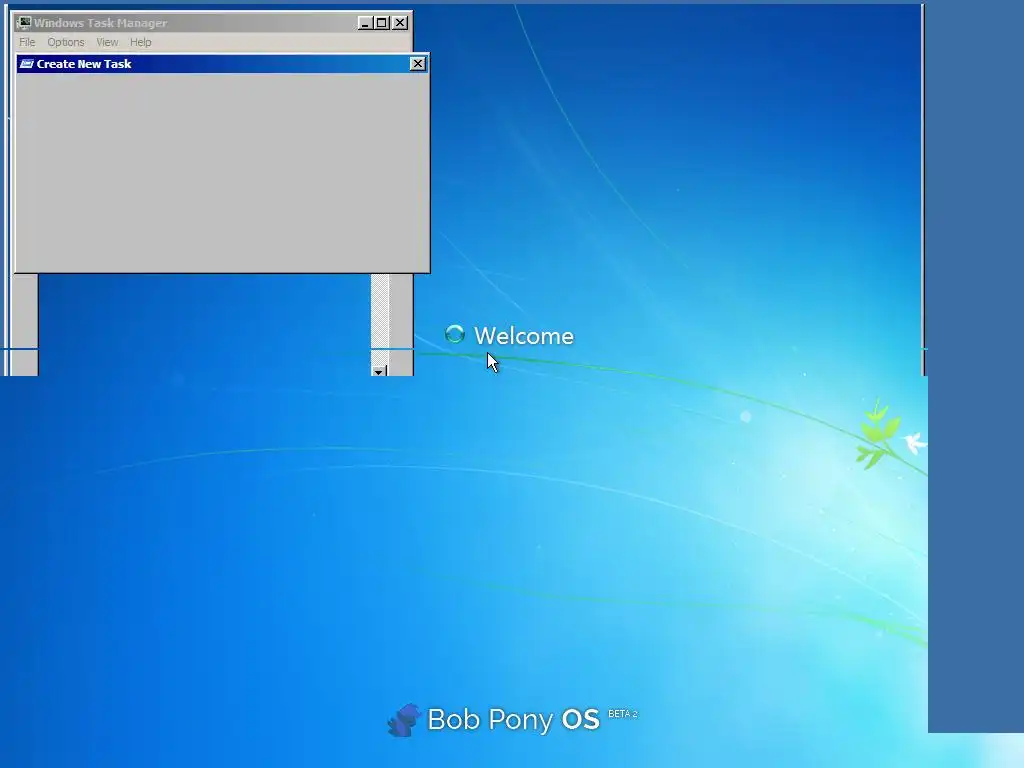
Task: Click the Task Manager vertical scrollbar track
Action: [x=379, y=319]
